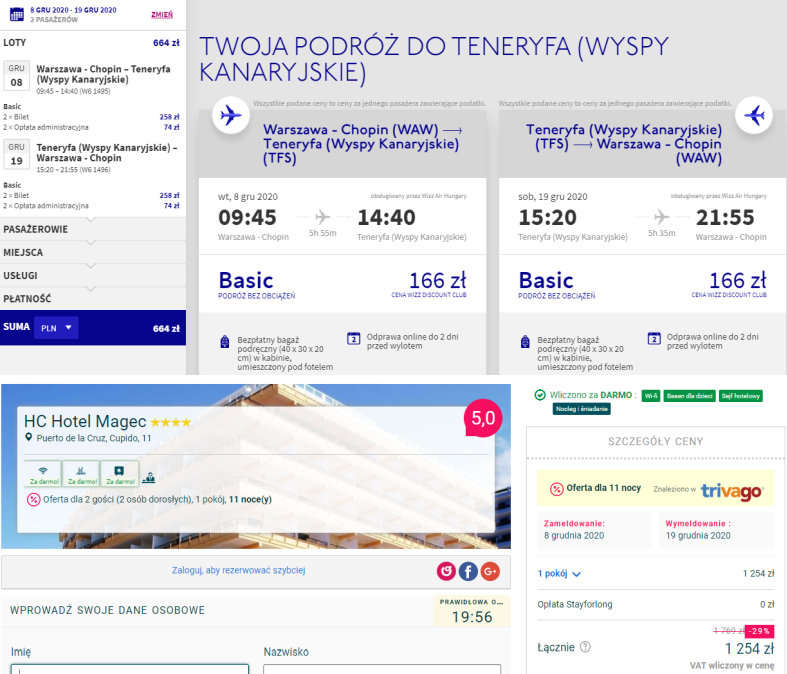Click the free hotel safe amenity icon

119,474
